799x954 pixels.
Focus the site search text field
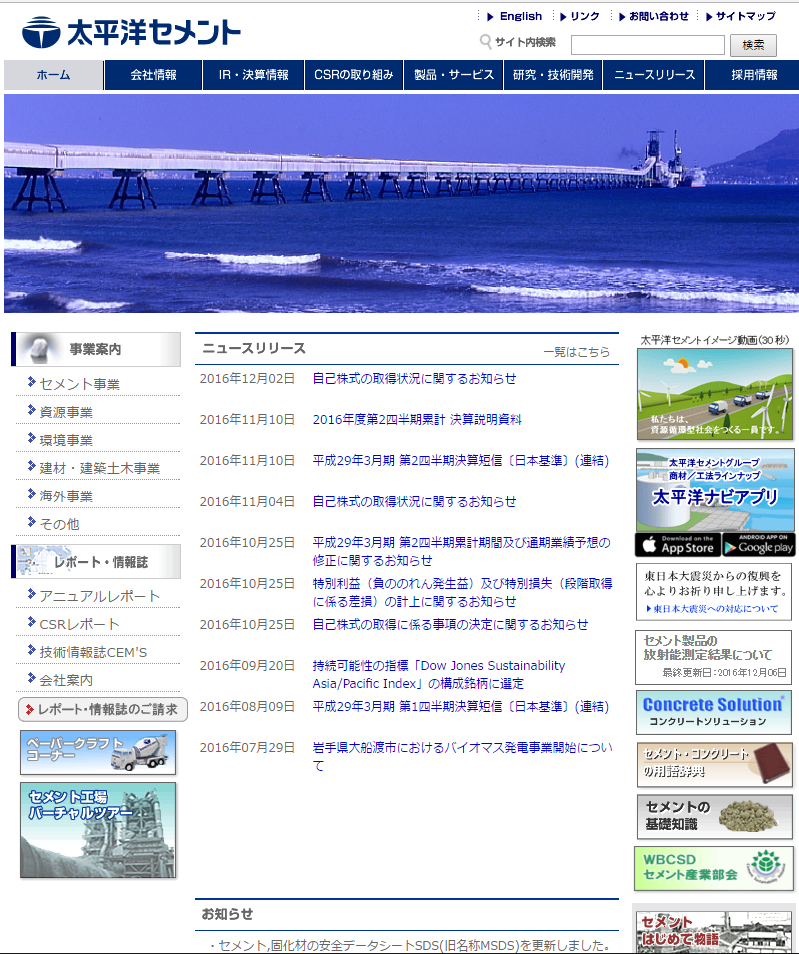tap(647, 45)
